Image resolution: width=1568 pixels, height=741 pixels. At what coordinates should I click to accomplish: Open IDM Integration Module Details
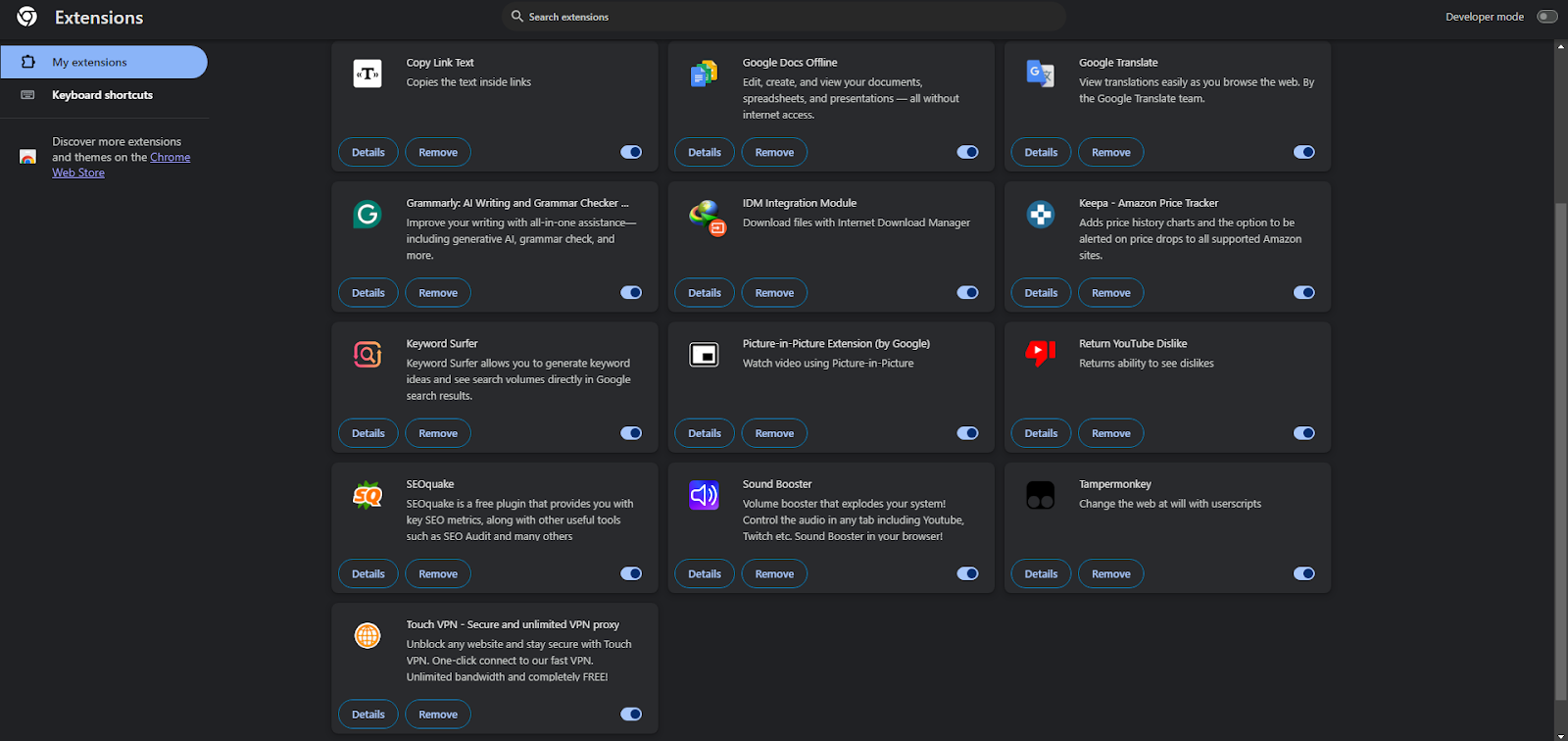point(705,293)
